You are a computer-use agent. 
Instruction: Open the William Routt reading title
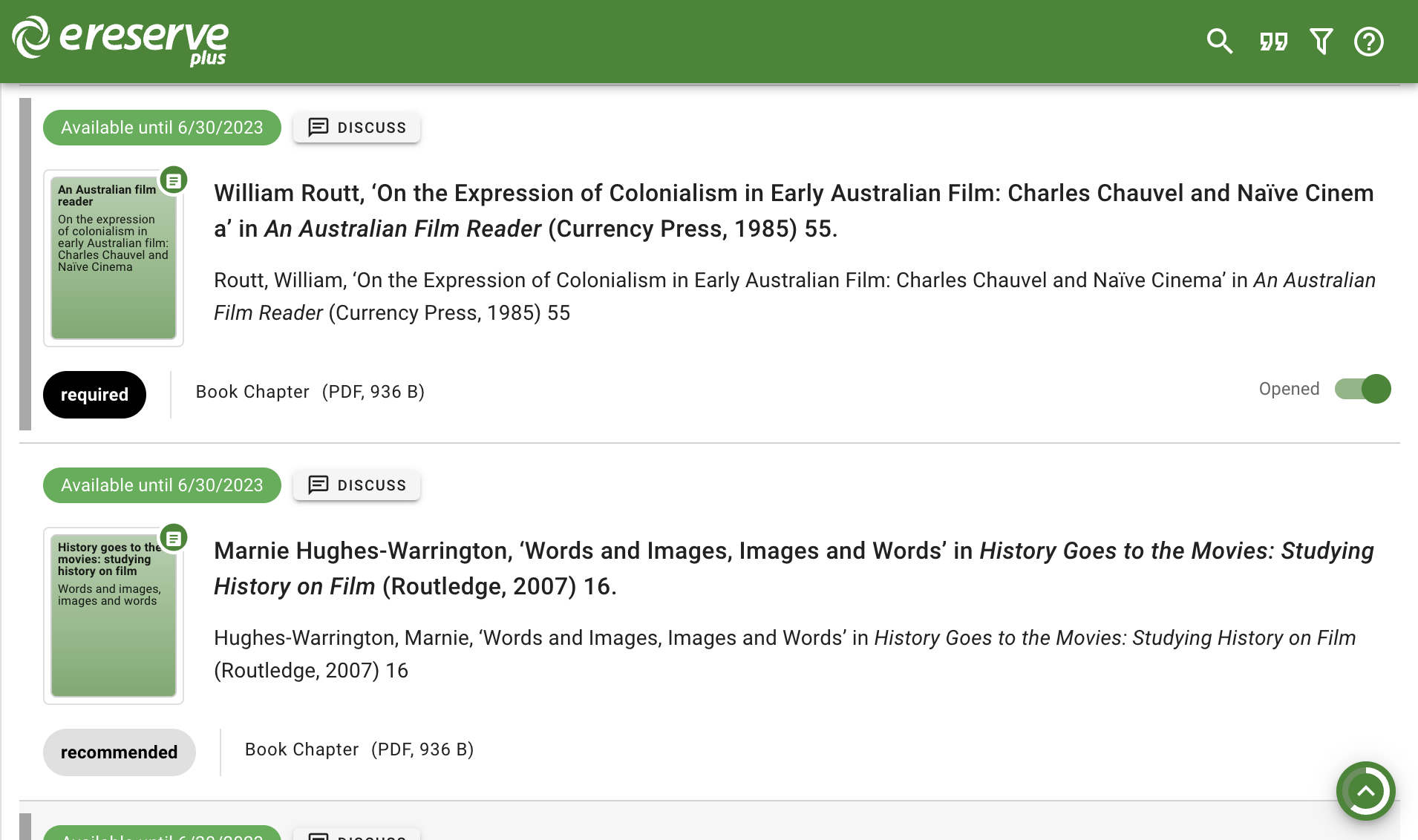click(x=794, y=211)
